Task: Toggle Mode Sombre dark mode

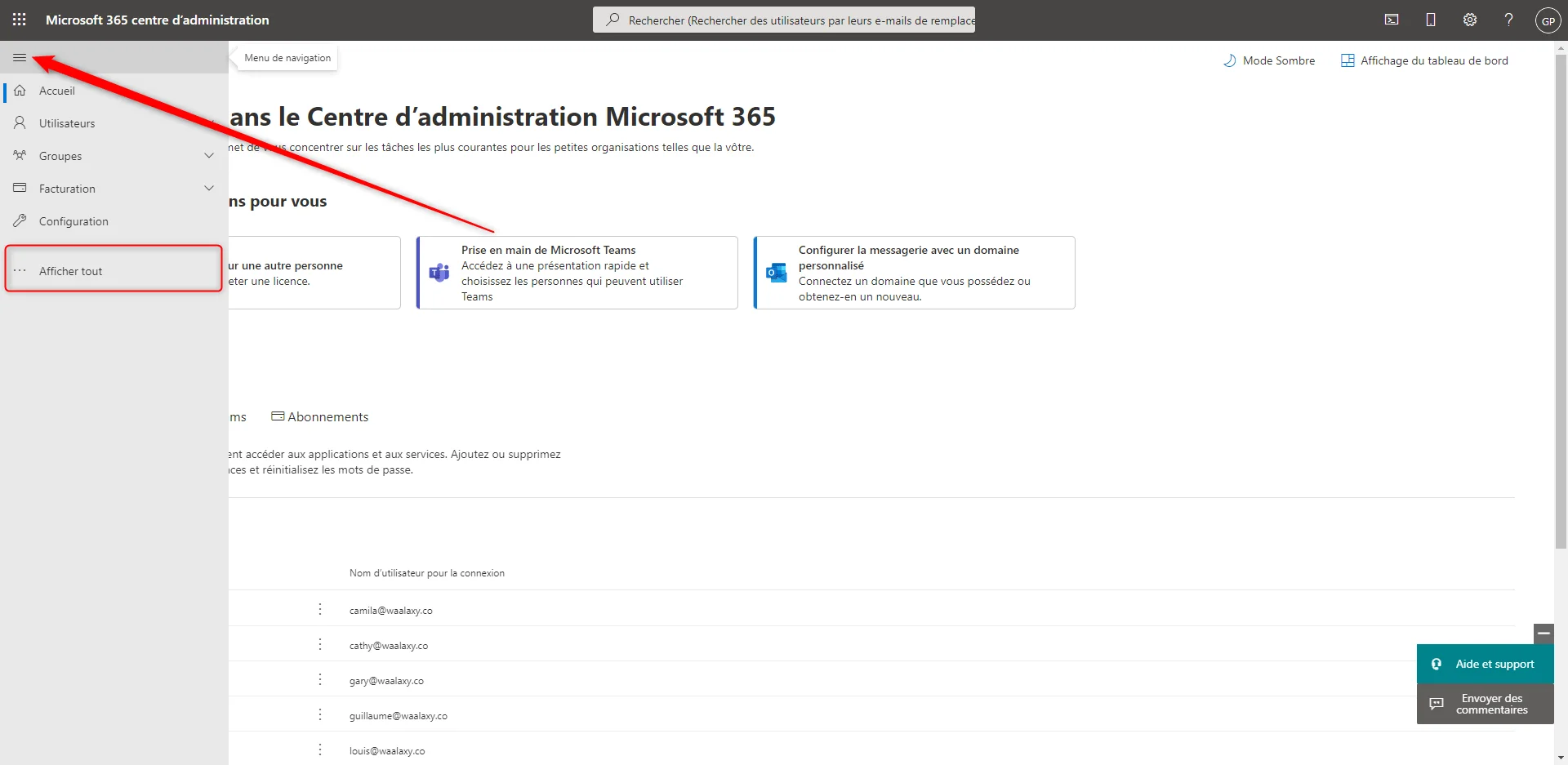Action: click(1269, 60)
